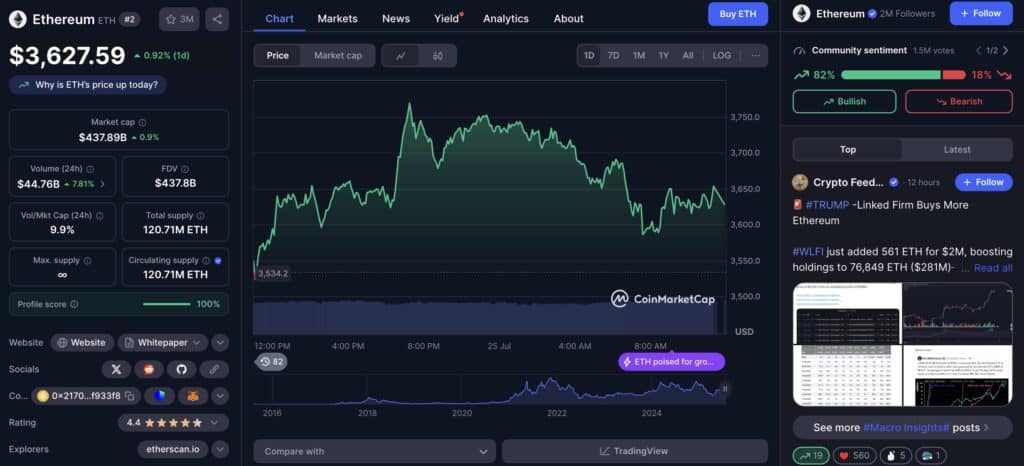The image size is (1024, 466).
Task: Open the Chart tab
Action: tap(280, 18)
